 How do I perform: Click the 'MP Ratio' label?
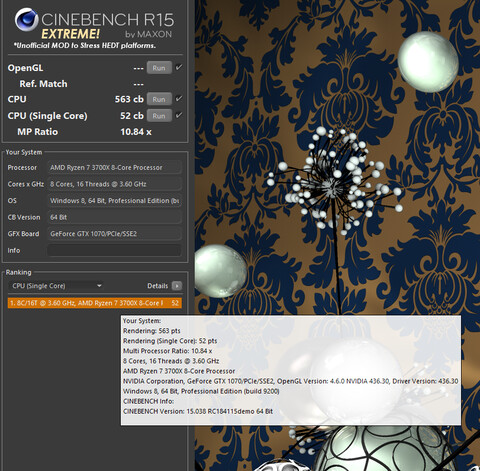coord(37,132)
